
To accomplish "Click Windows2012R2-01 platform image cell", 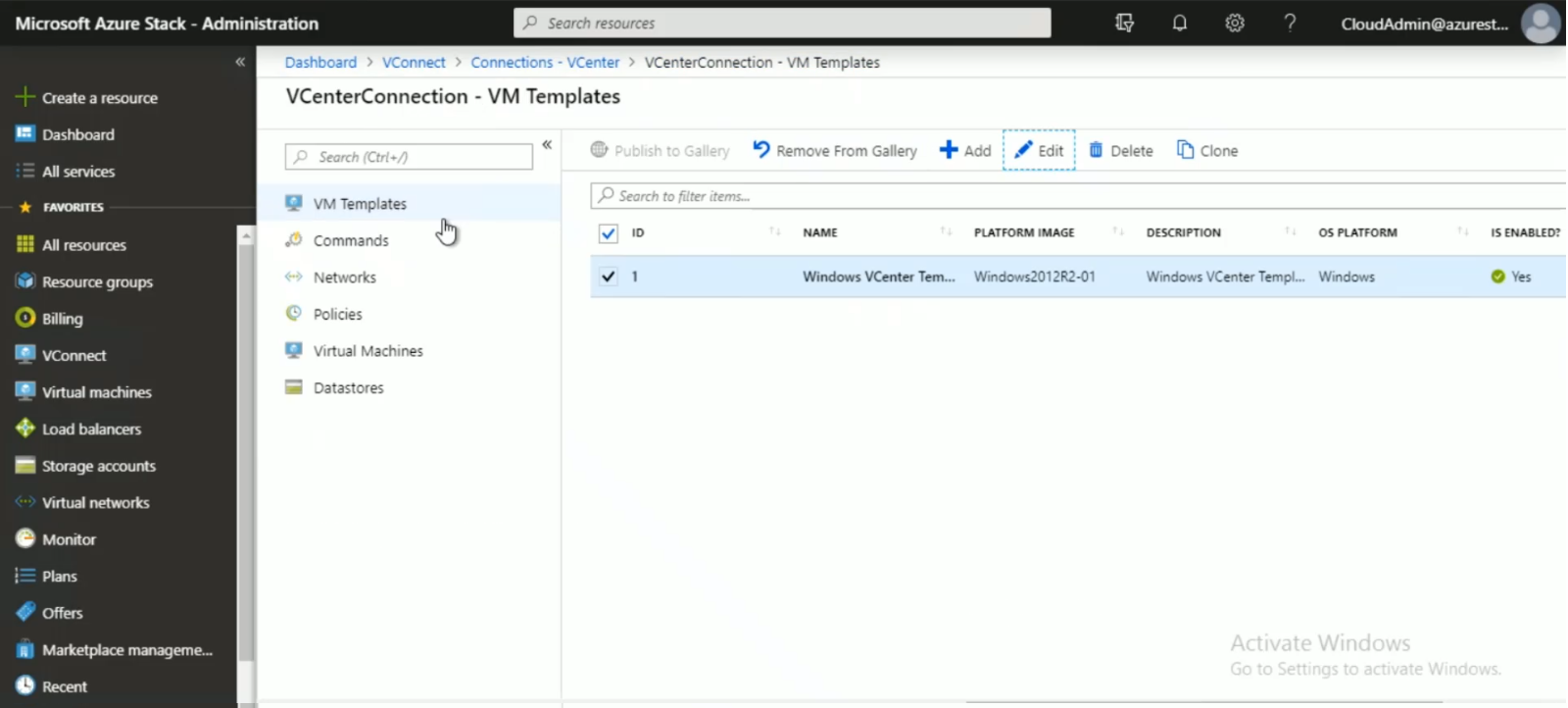I will click(1034, 277).
